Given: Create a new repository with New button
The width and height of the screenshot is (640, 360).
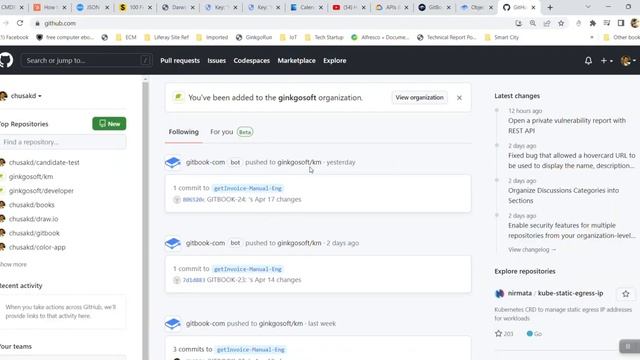Looking at the screenshot, I should coord(109,124).
